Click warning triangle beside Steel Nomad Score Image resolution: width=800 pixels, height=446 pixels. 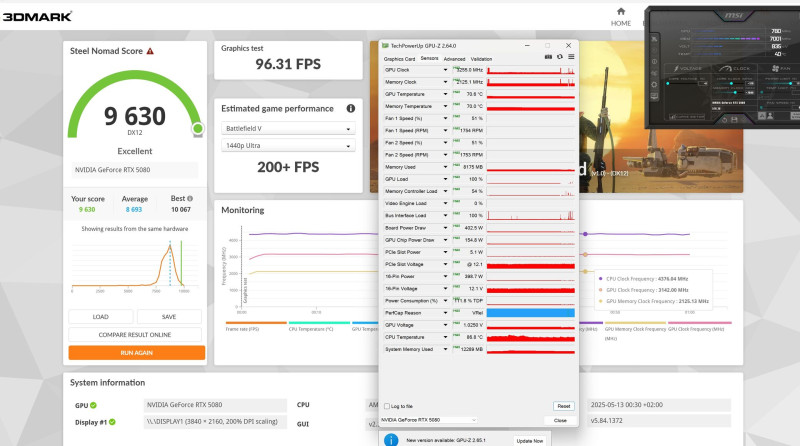pos(150,51)
